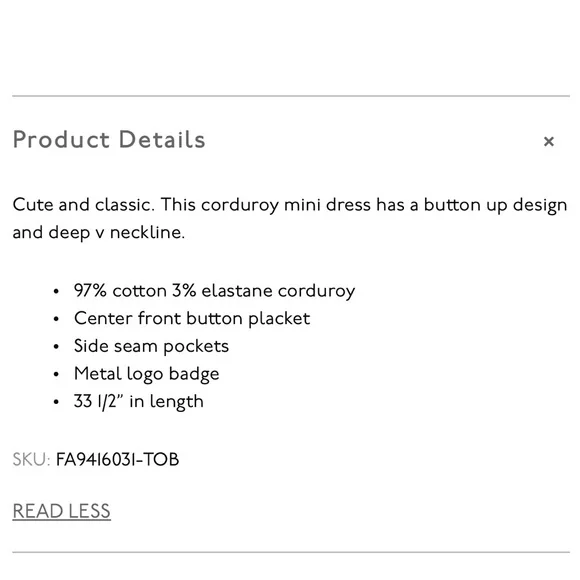Click the divider line above Product Details
The image size is (580, 580).
[291, 96]
